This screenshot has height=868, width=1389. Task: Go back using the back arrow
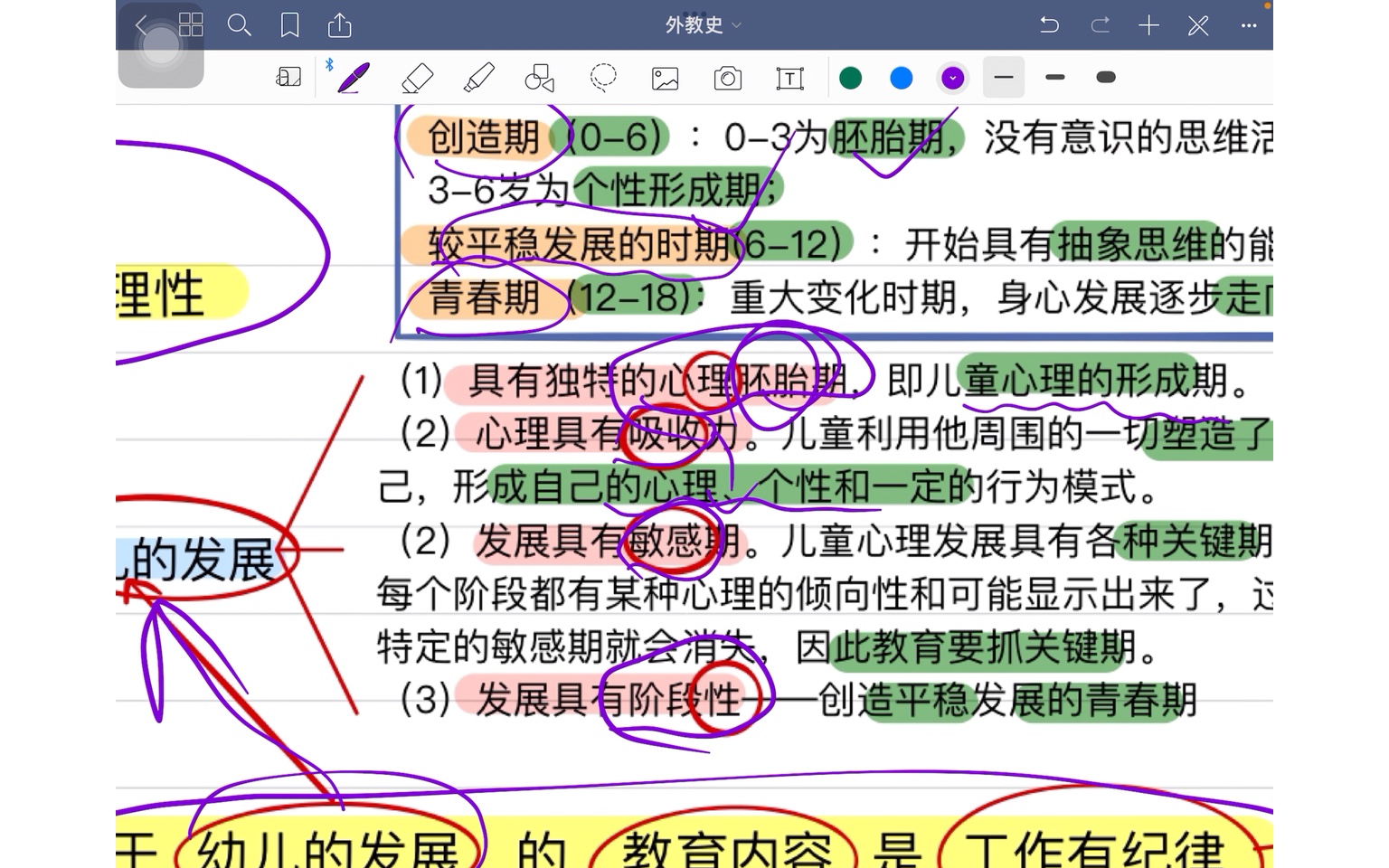click(x=140, y=25)
